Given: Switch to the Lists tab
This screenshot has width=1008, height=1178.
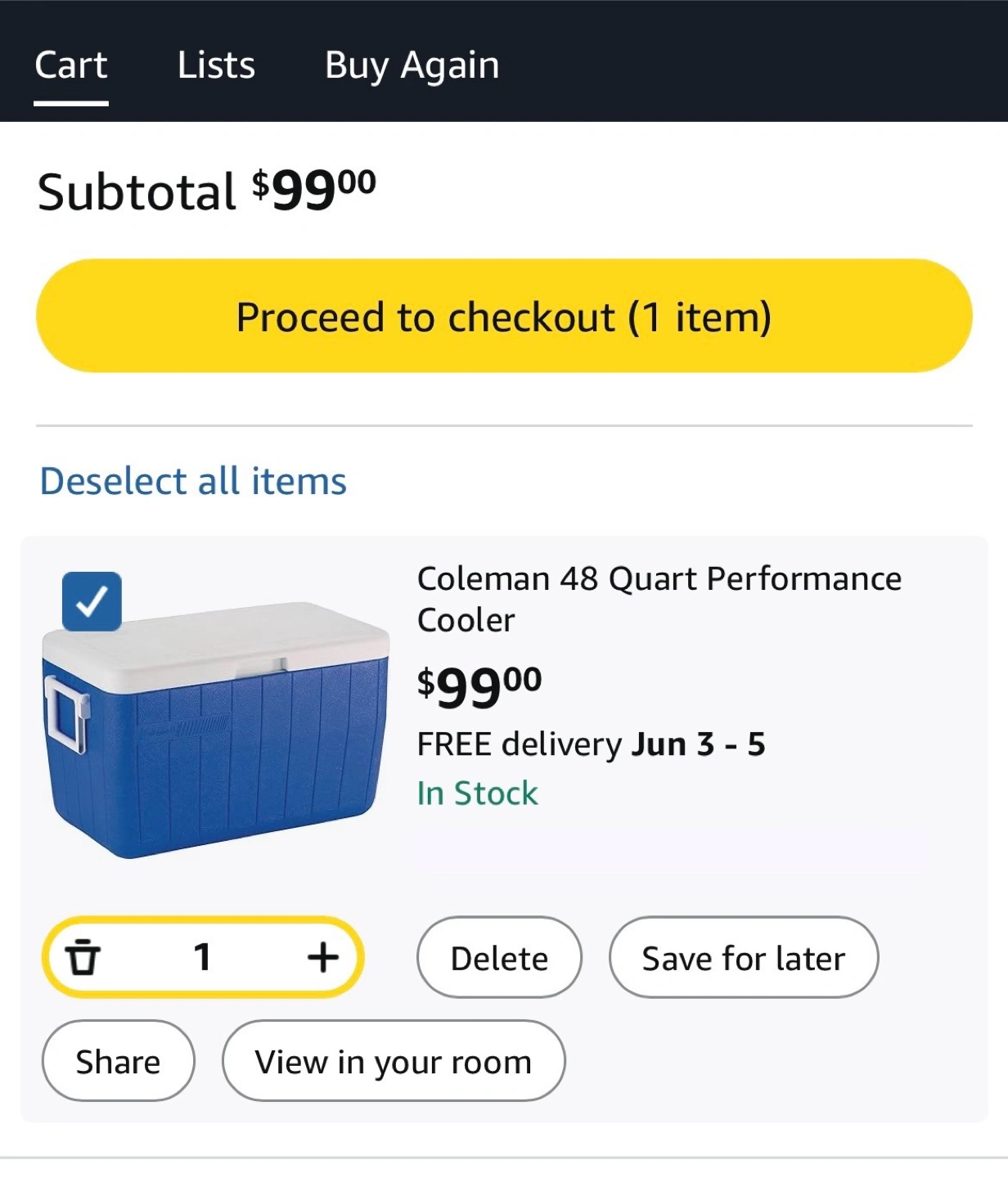Looking at the screenshot, I should pos(216,65).
